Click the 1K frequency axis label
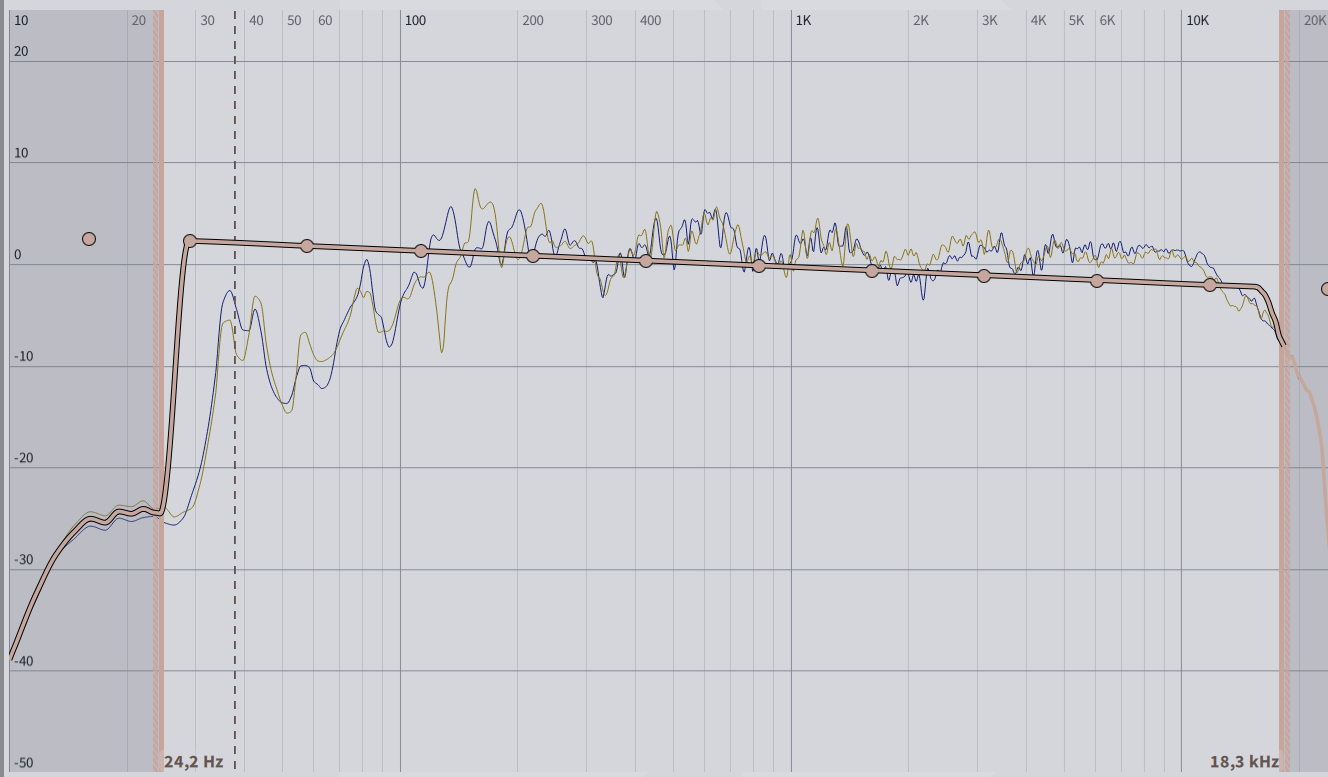 803,20
